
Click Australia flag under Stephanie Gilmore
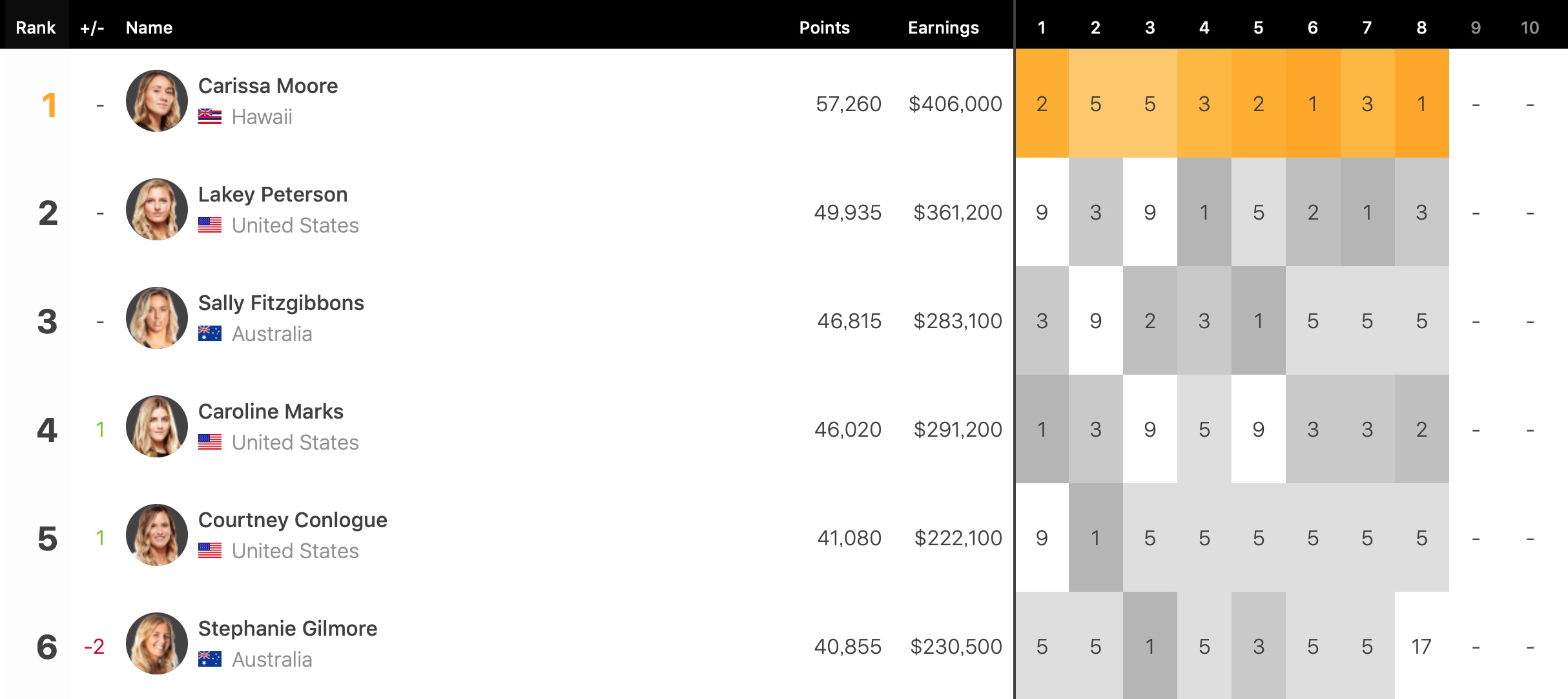click(210, 660)
